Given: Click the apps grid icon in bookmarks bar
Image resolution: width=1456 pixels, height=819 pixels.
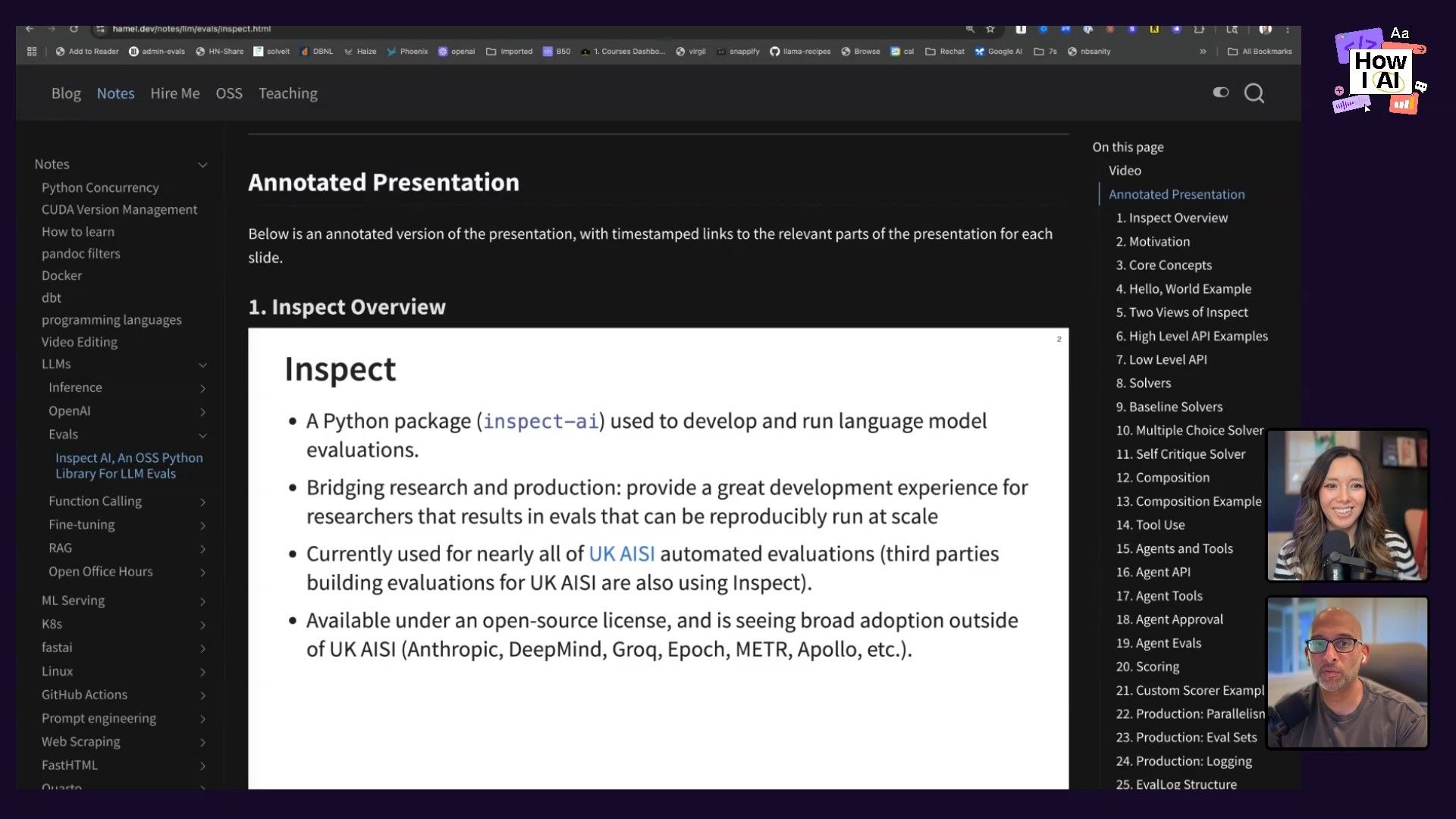Looking at the screenshot, I should [x=32, y=52].
